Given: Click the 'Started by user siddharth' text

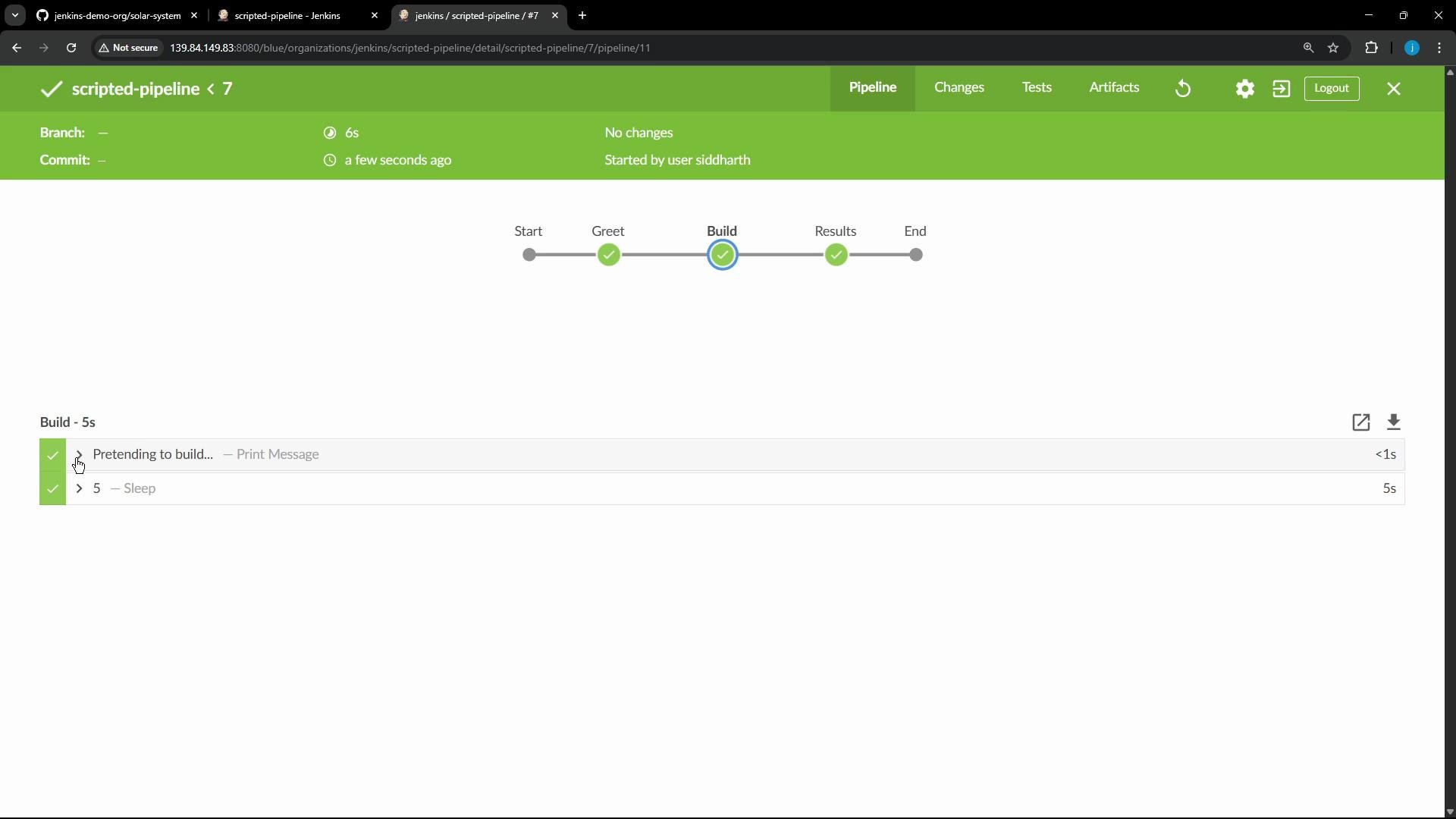Looking at the screenshot, I should tap(677, 160).
